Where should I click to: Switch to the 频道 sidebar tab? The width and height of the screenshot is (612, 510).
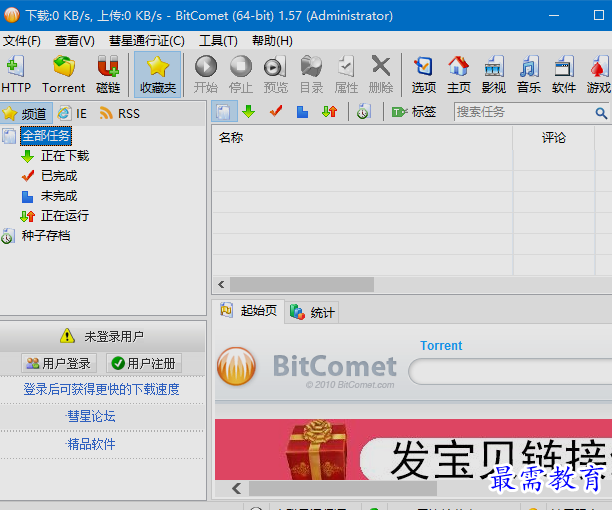coord(26,114)
